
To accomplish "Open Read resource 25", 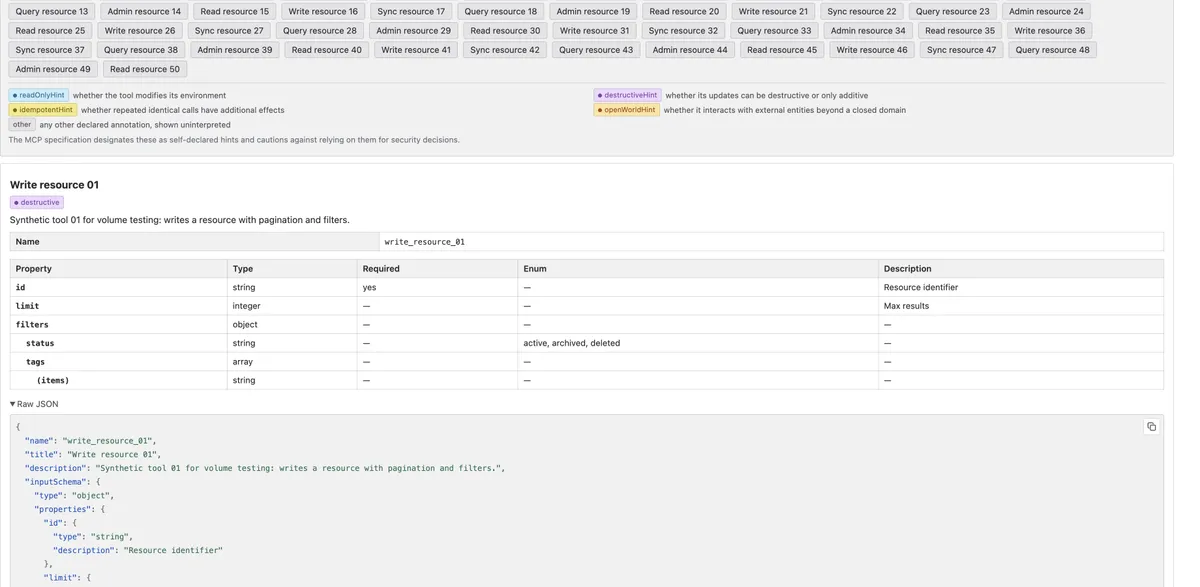I will [50, 30].
